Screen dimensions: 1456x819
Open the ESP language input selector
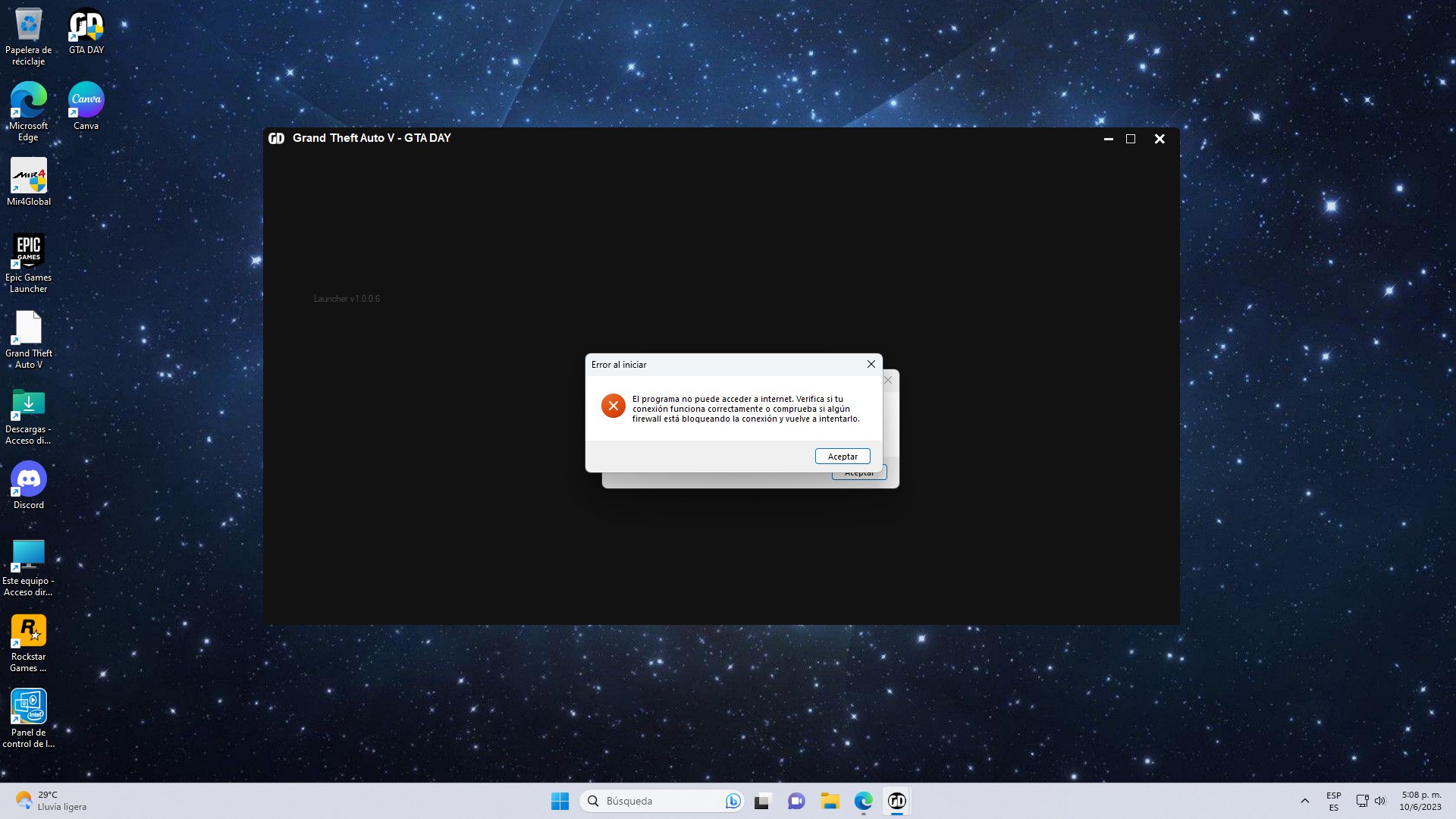(1333, 801)
